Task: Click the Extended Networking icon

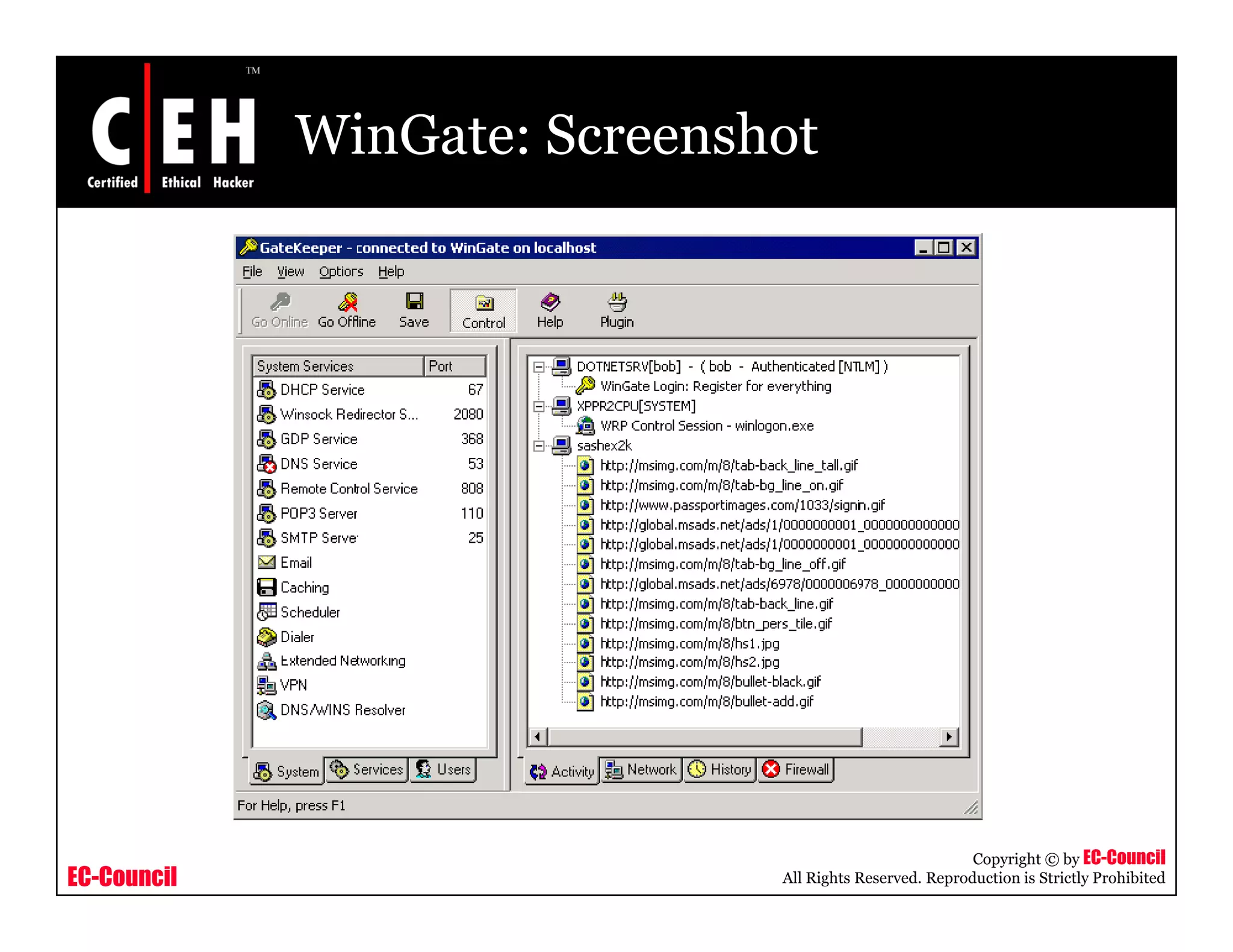Action: tap(266, 661)
